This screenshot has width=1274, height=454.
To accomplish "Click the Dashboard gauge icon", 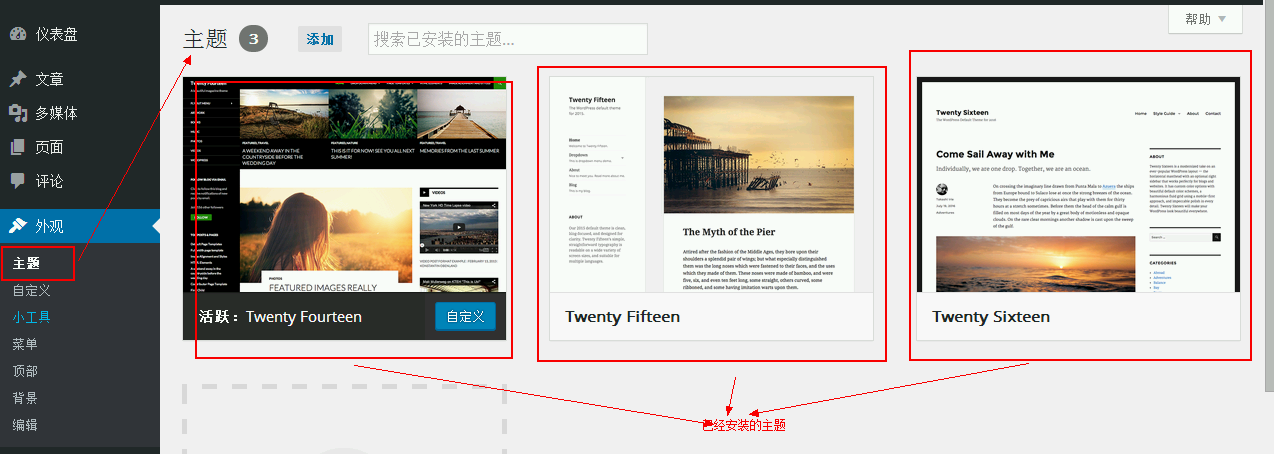I will point(18,34).
